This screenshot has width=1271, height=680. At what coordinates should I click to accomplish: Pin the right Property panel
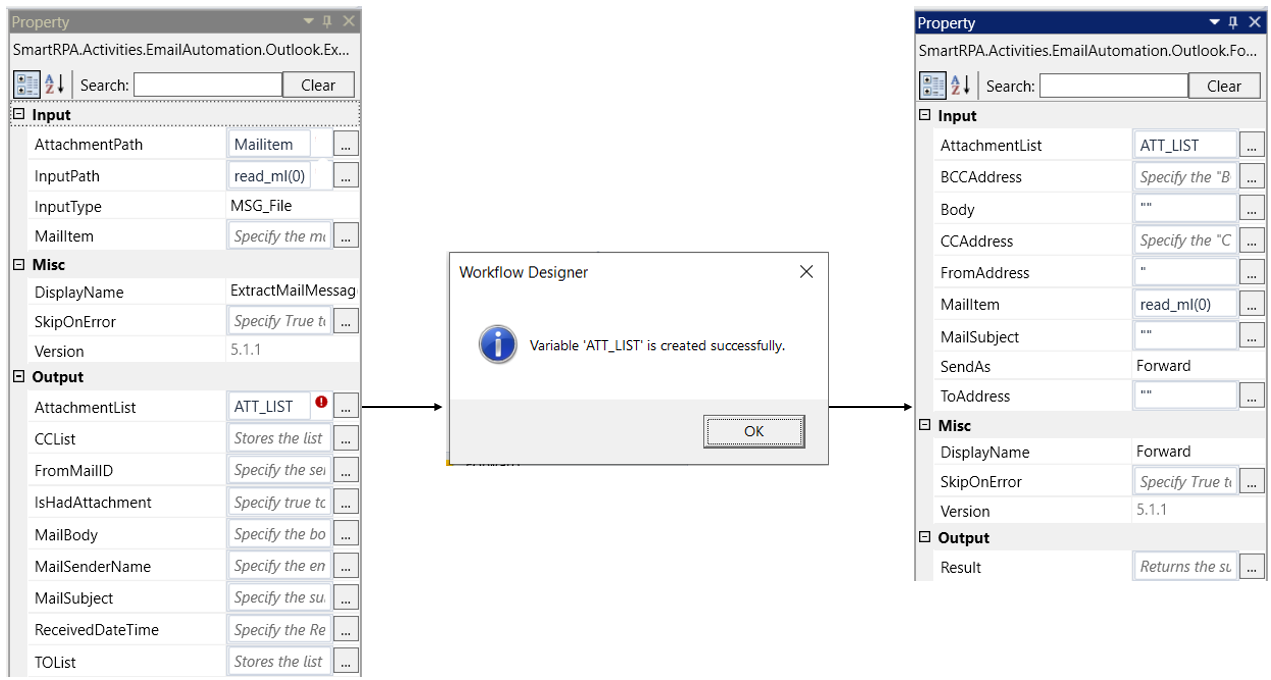click(x=1233, y=23)
